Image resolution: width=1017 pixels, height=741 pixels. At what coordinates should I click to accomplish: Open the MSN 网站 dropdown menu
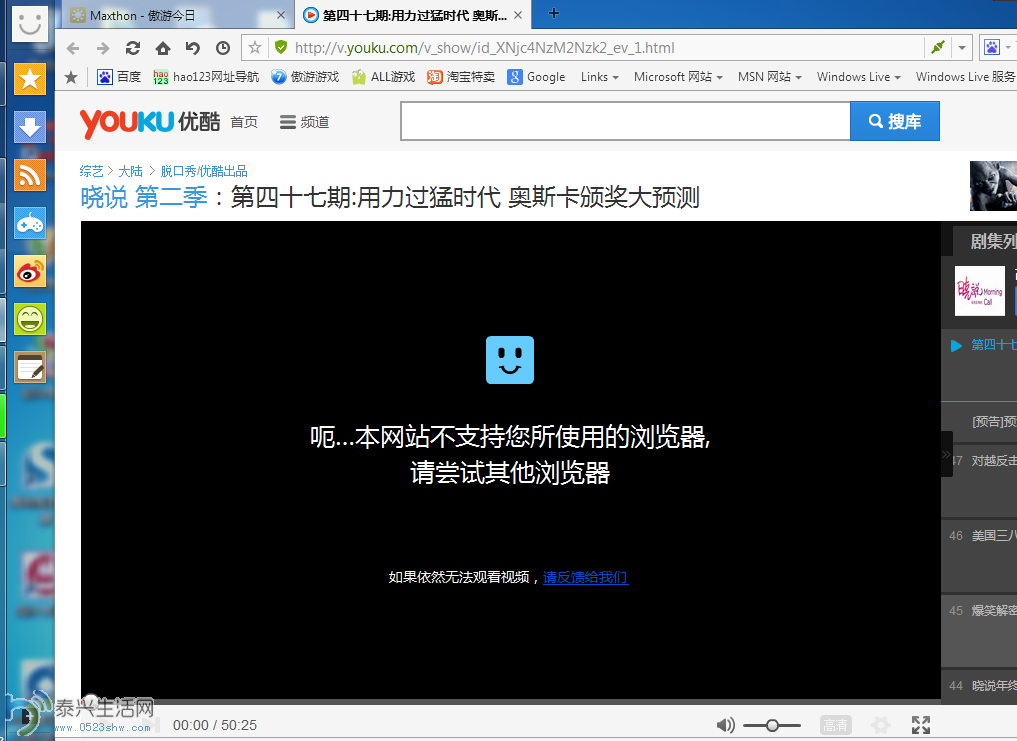click(769, 76)
